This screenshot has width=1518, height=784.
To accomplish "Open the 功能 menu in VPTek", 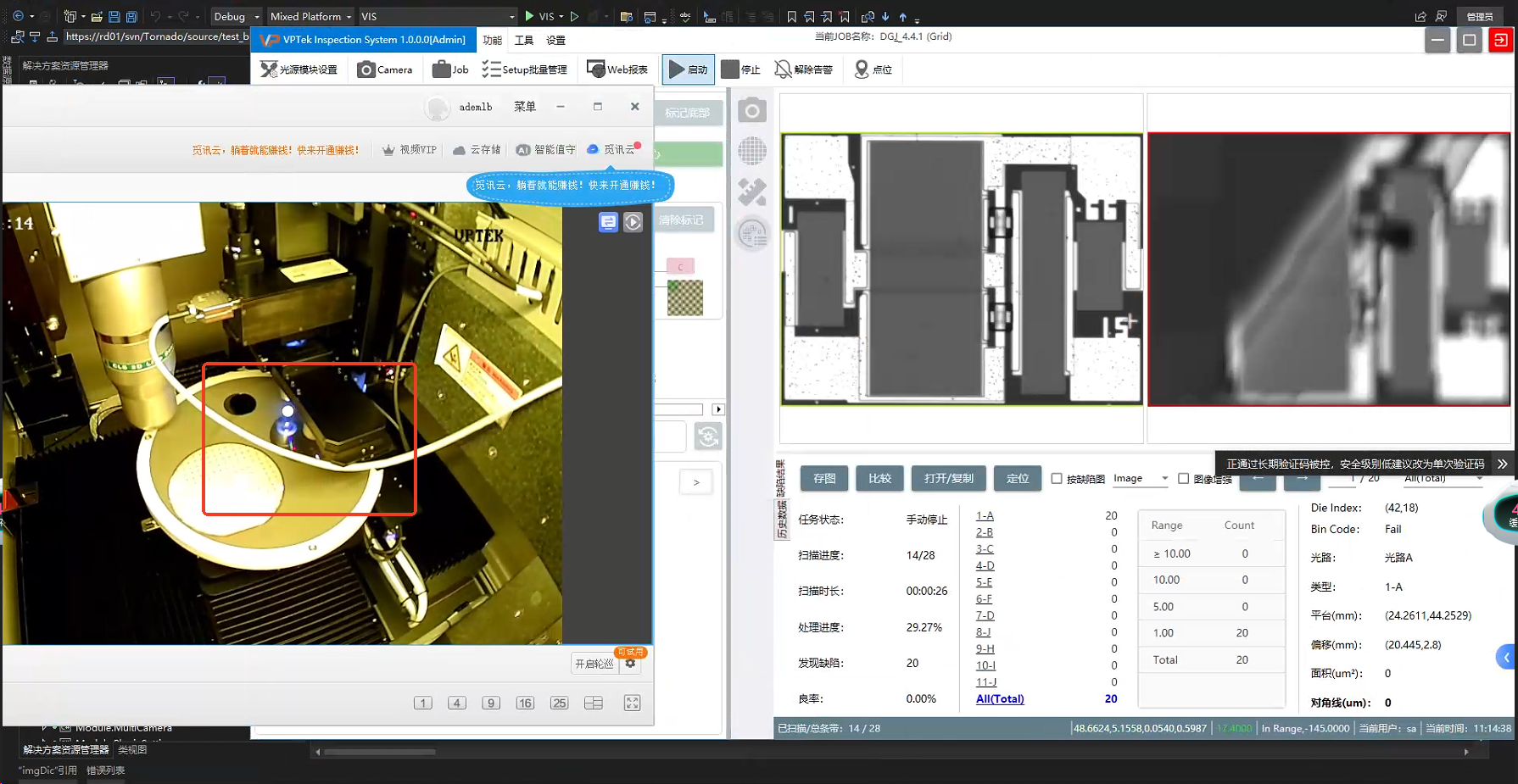I will tap(493, 40).
